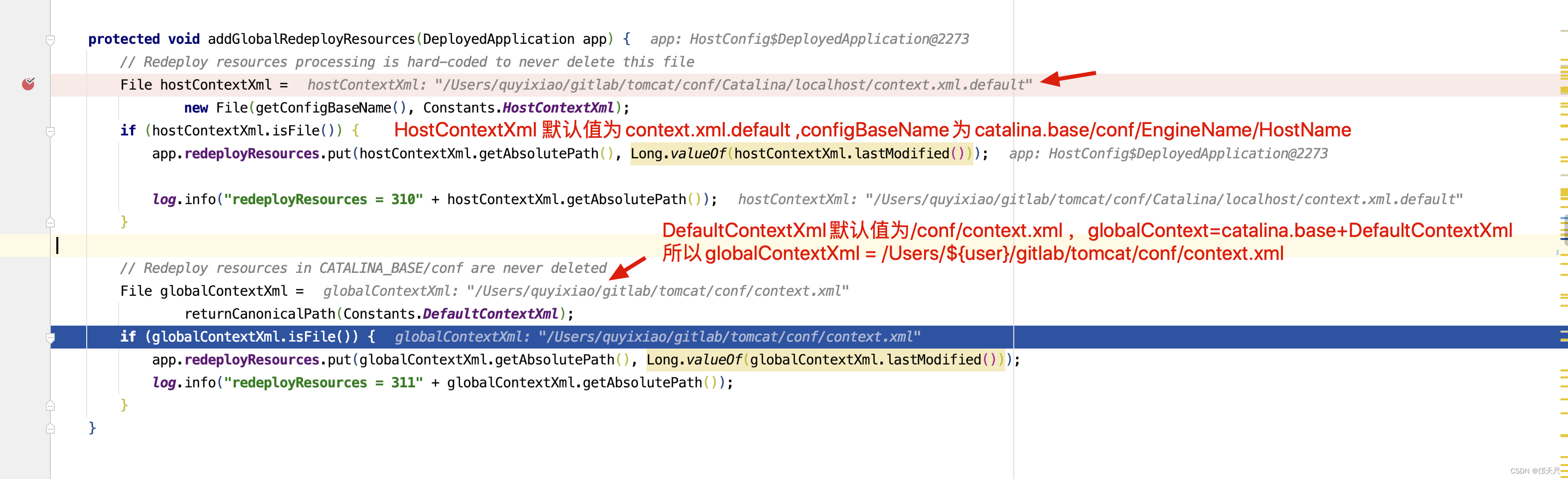This screenshot has width=1568, height=479.
Task: Click the right-side error stripe scrollbar
Action: click(x=1563, y=239)
